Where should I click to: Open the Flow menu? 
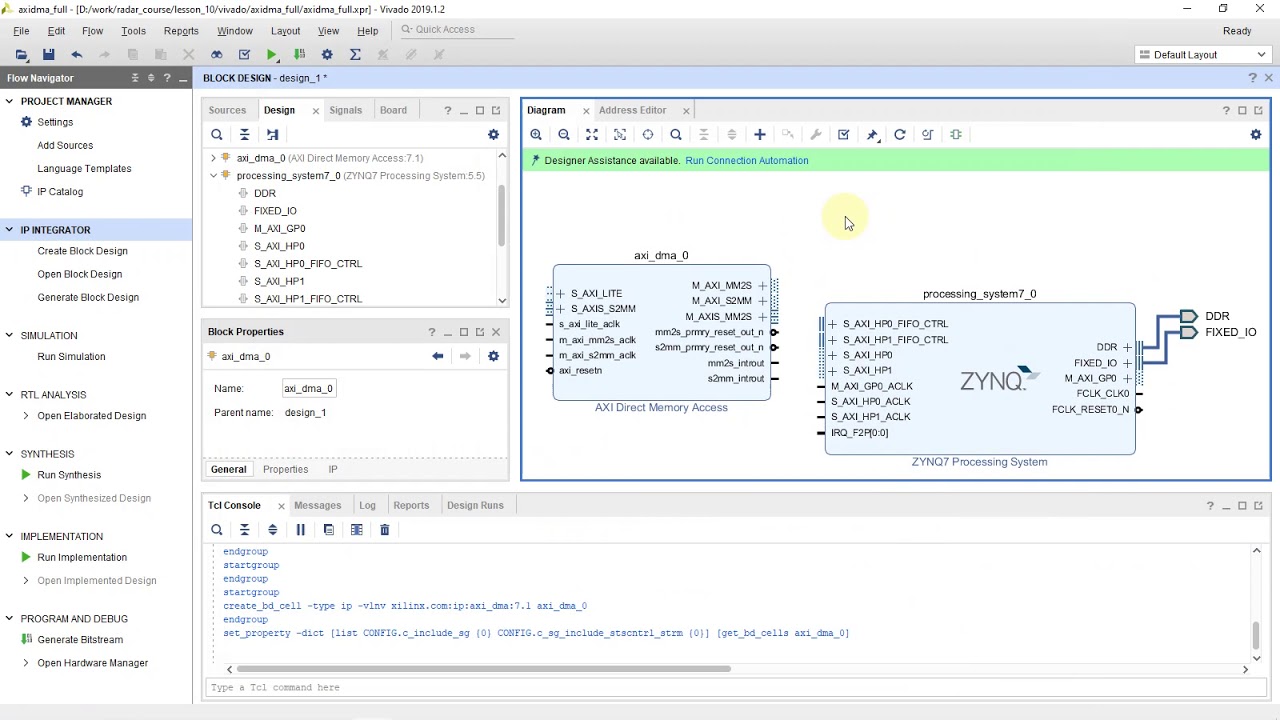click(92, 31)
